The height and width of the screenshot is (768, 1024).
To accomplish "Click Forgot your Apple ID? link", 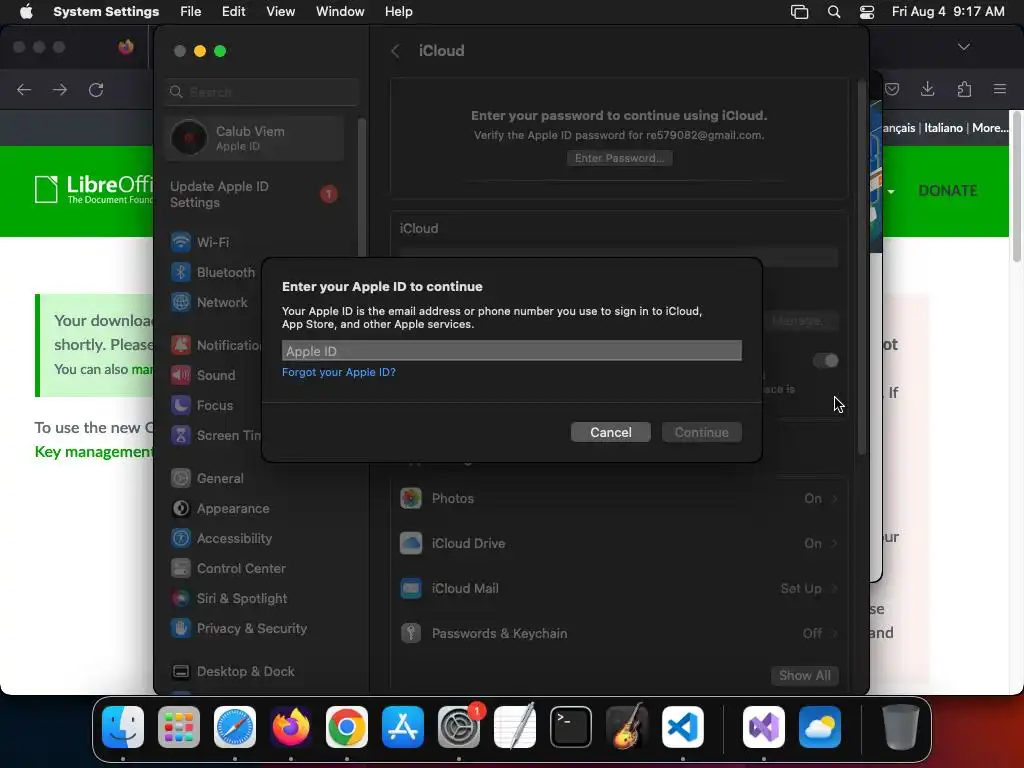I will [338, 372].
